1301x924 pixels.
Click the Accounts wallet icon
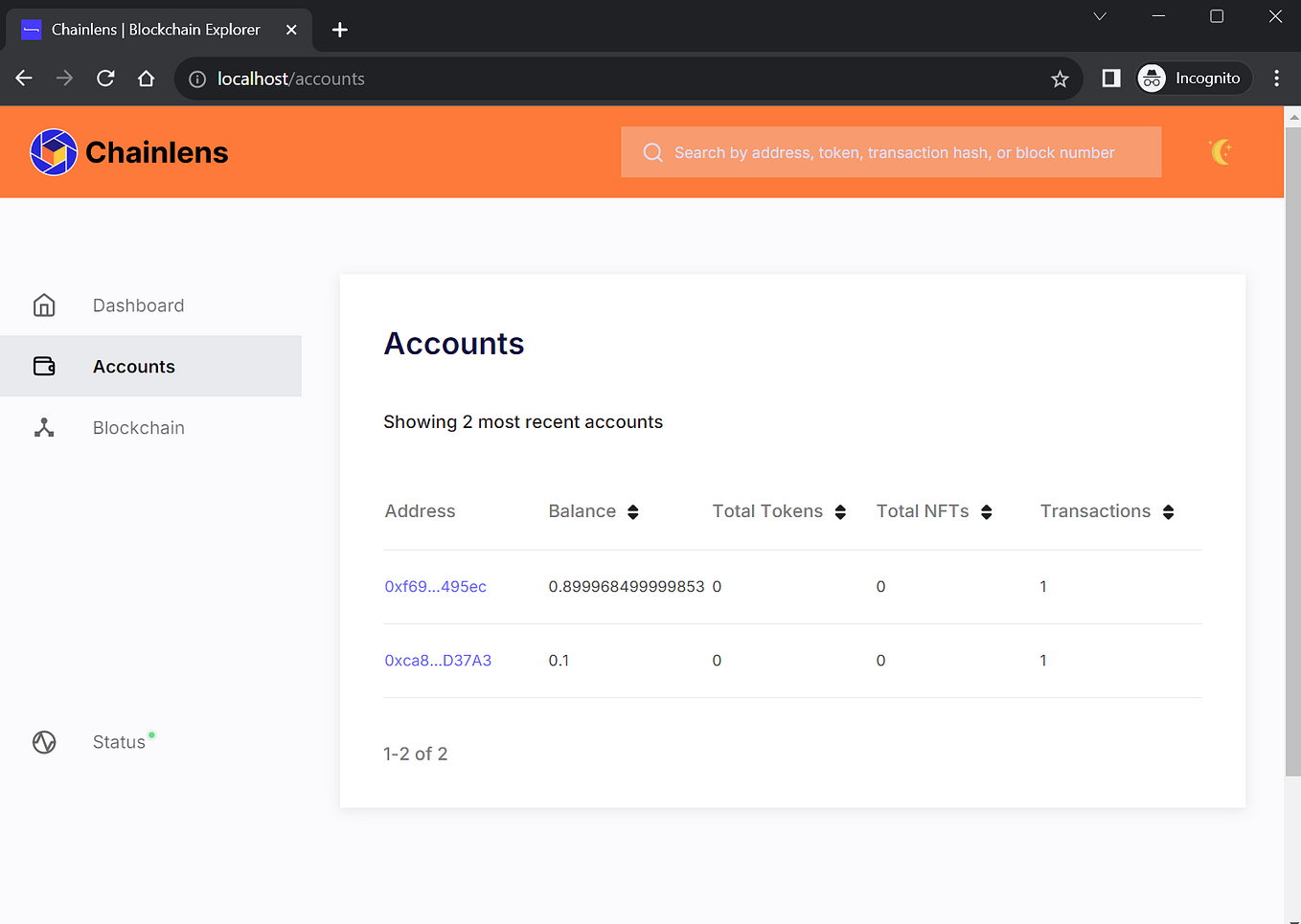click(x=44, y=366)
